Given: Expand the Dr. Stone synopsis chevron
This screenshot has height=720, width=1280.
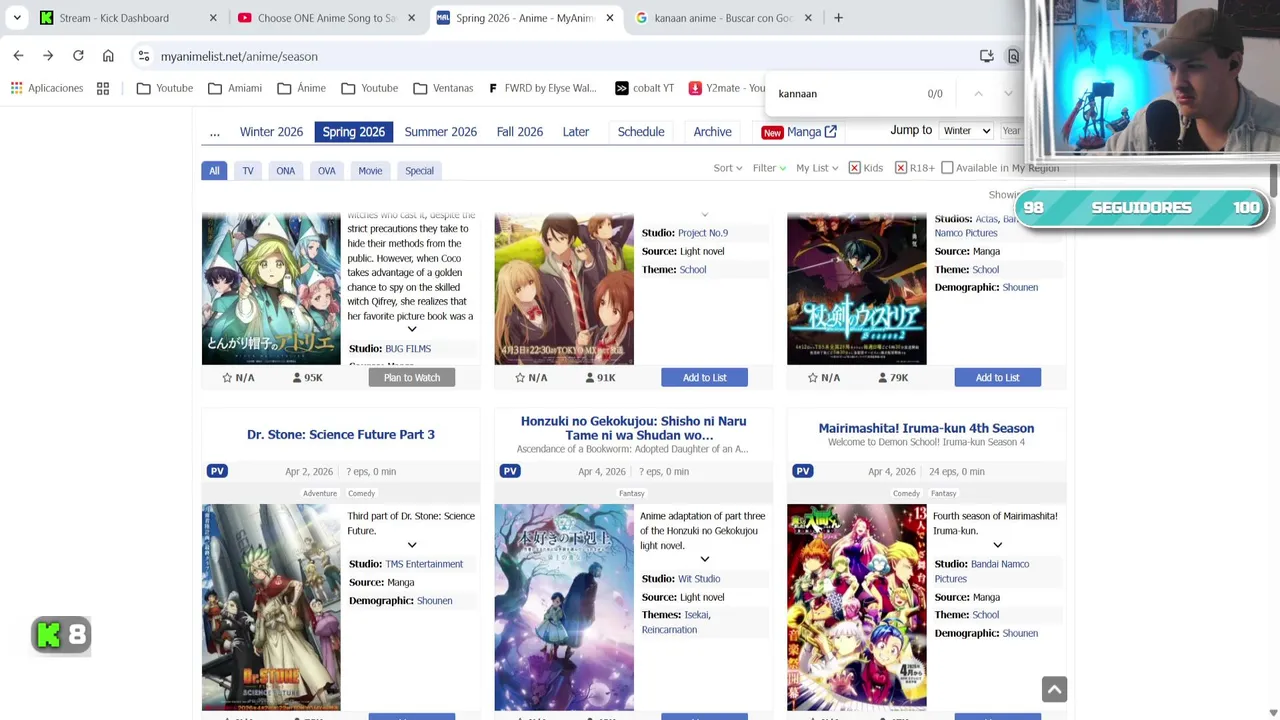Looking at the screenshot, I should [412, 545].
